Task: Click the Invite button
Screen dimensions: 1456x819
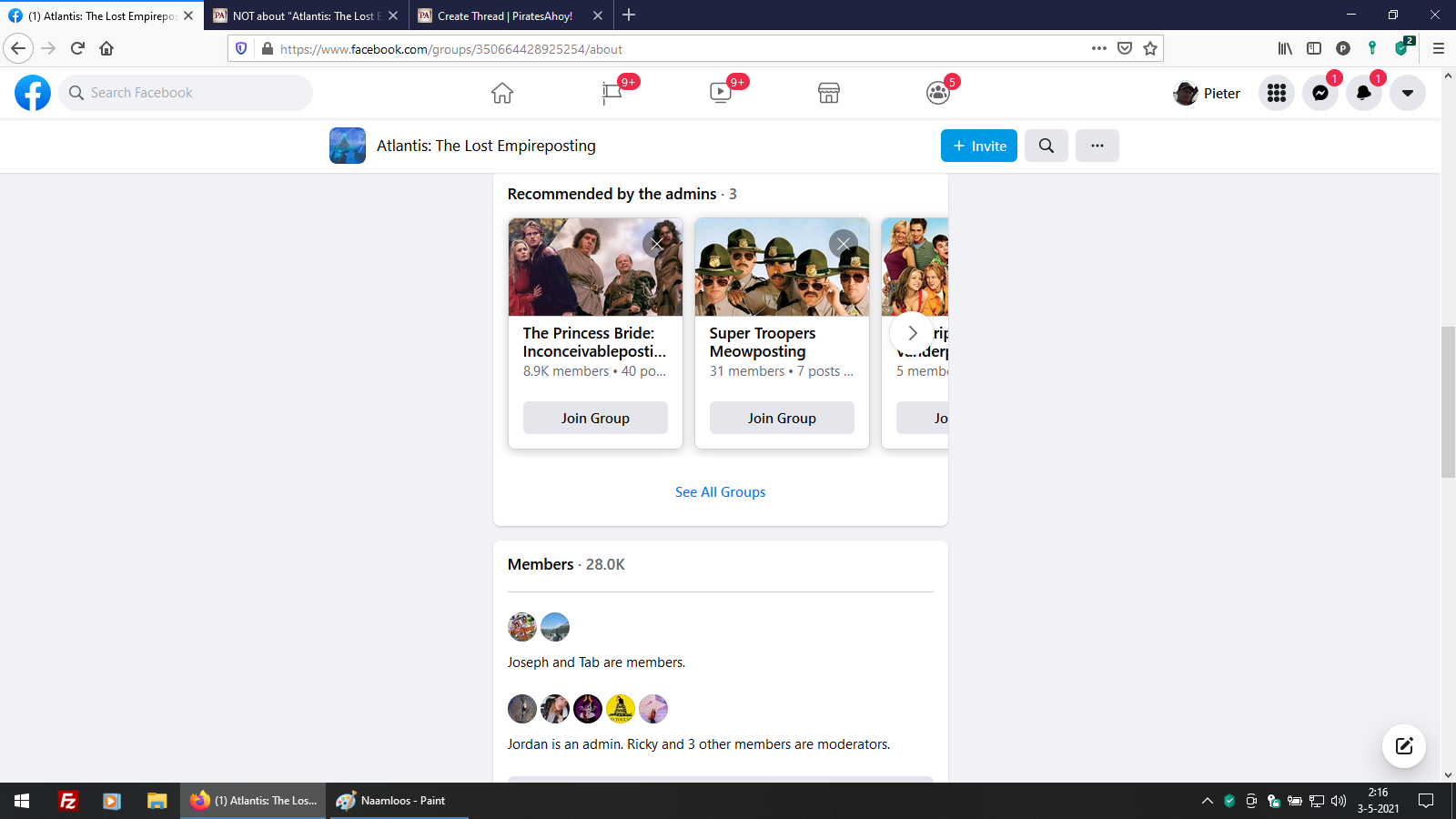Action: coord(979,146)
